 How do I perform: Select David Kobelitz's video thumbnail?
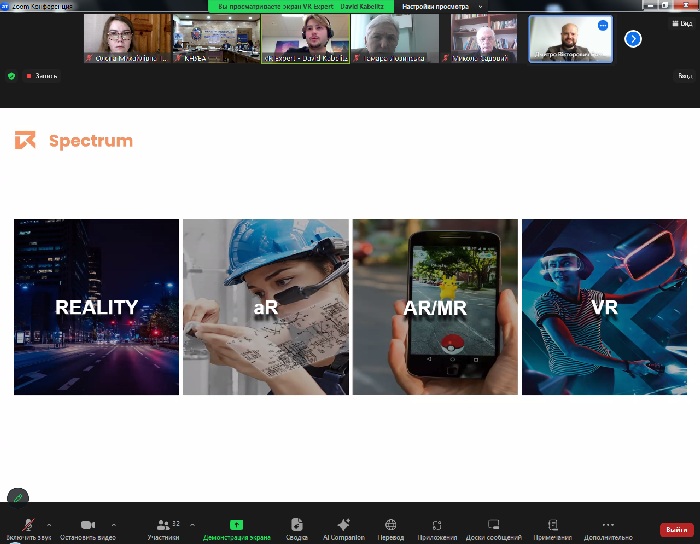tap(305, 39)
